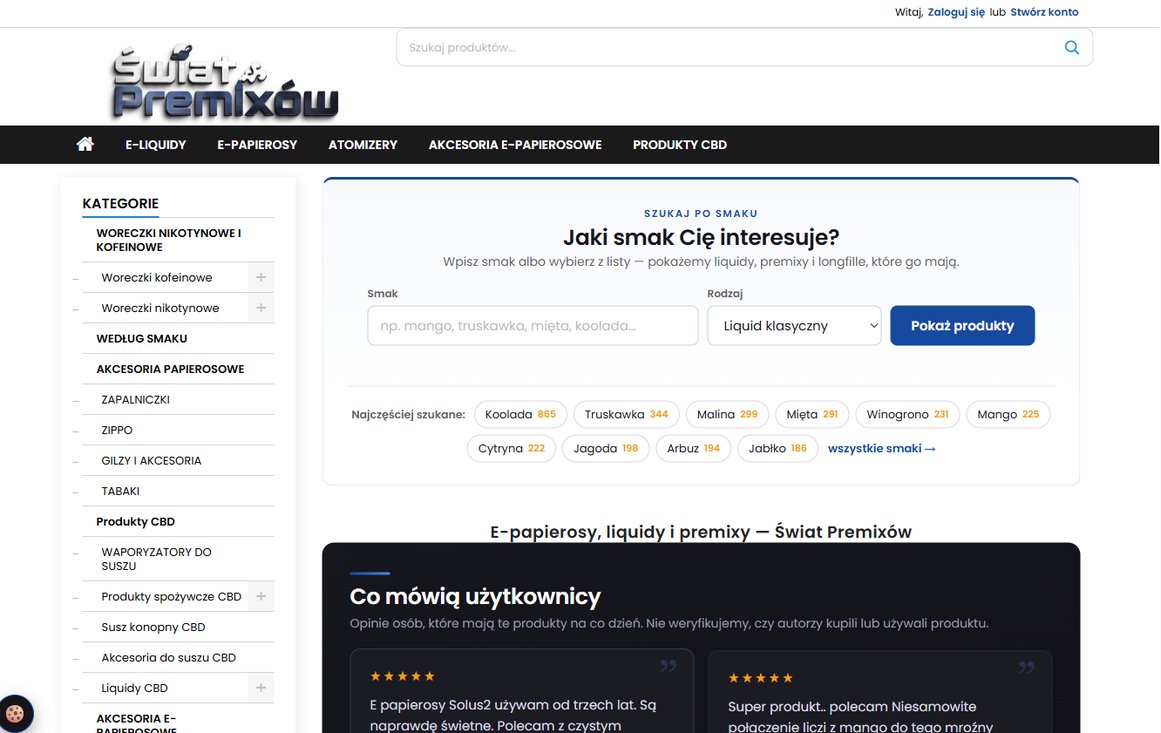
Task: Select the Mango flavor chip
Action: pos(1008,415)
